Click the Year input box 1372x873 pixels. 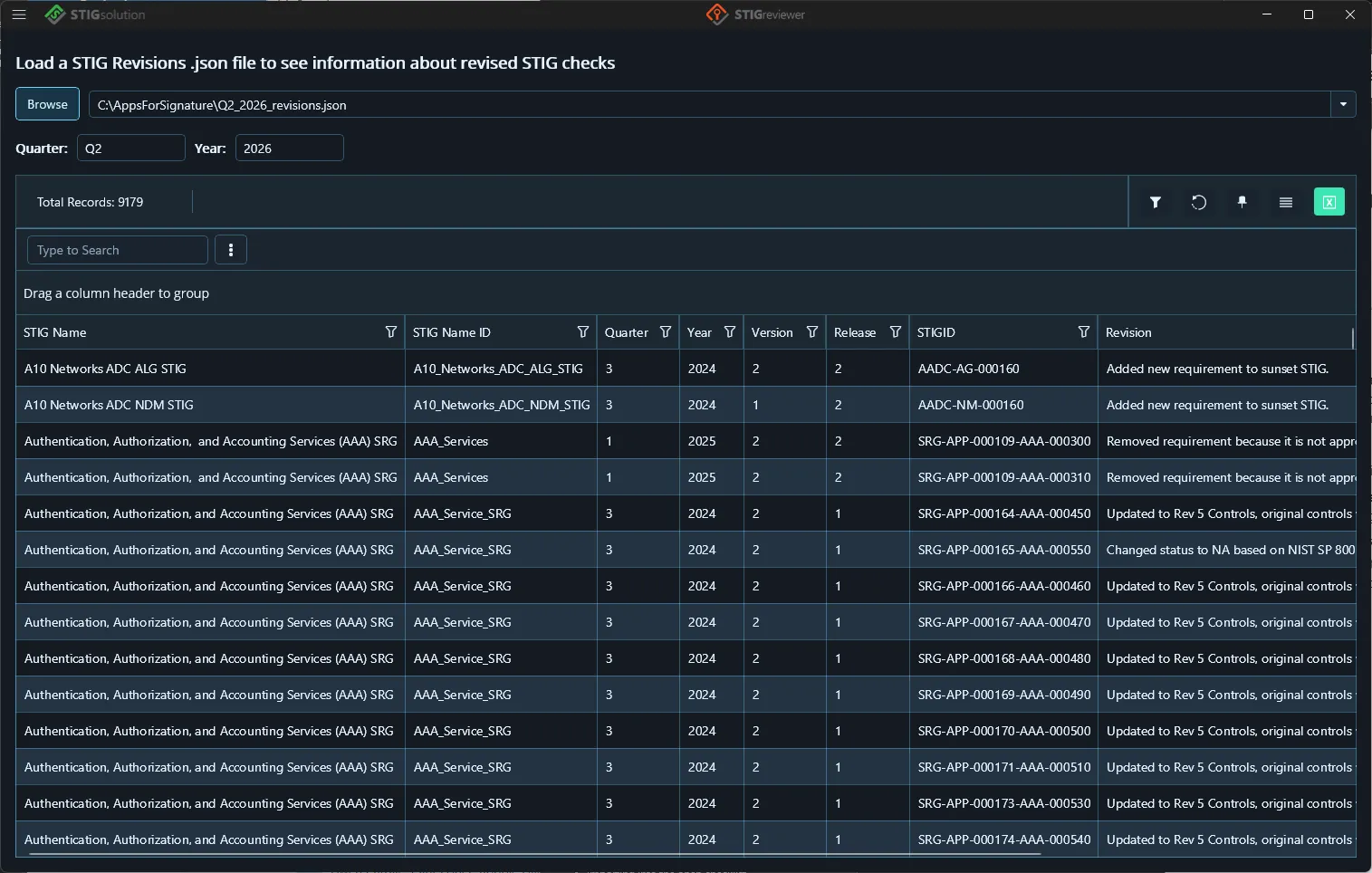click(x=290, y=148)
